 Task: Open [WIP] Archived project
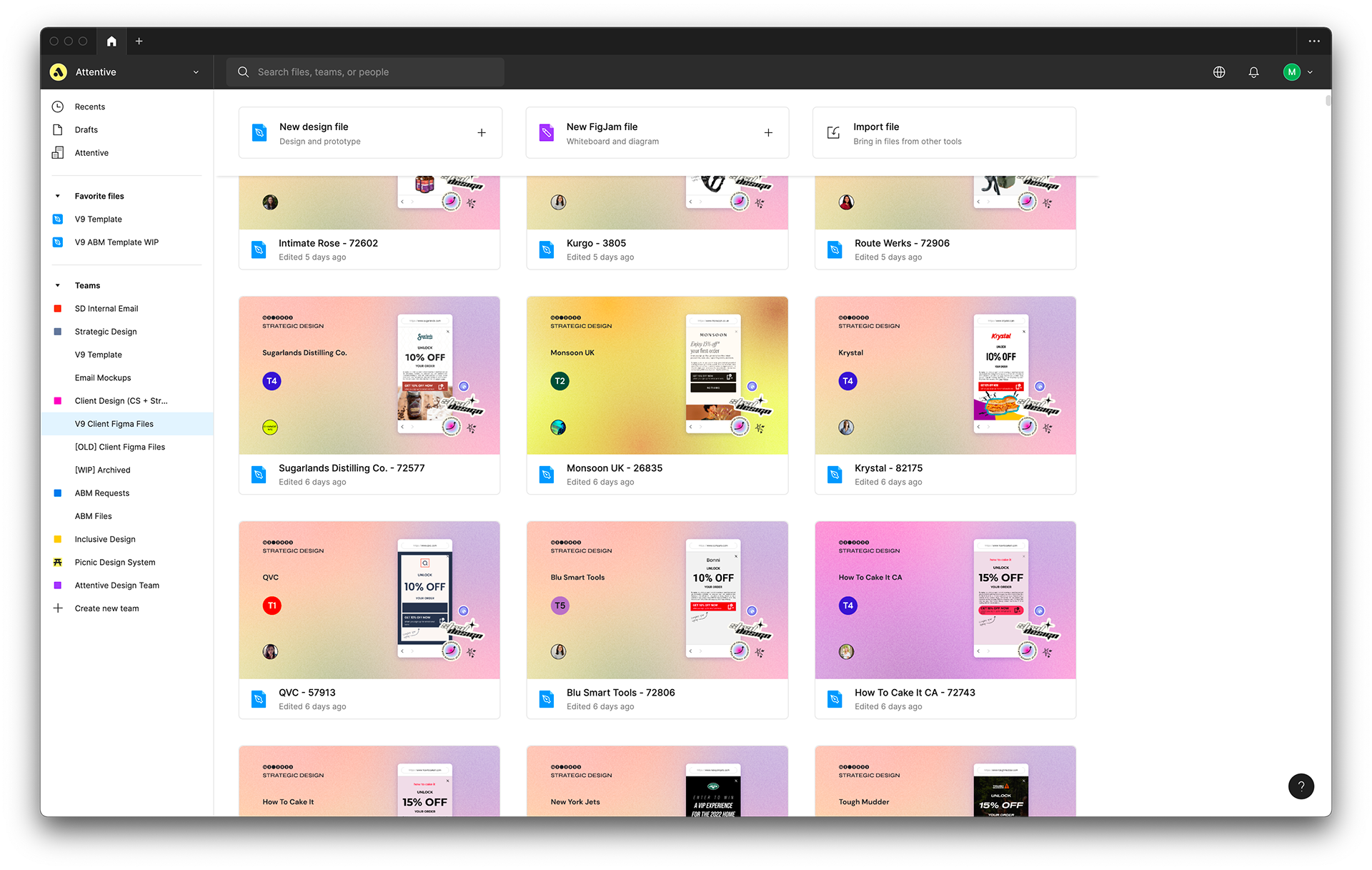click(x=127, y=470)
